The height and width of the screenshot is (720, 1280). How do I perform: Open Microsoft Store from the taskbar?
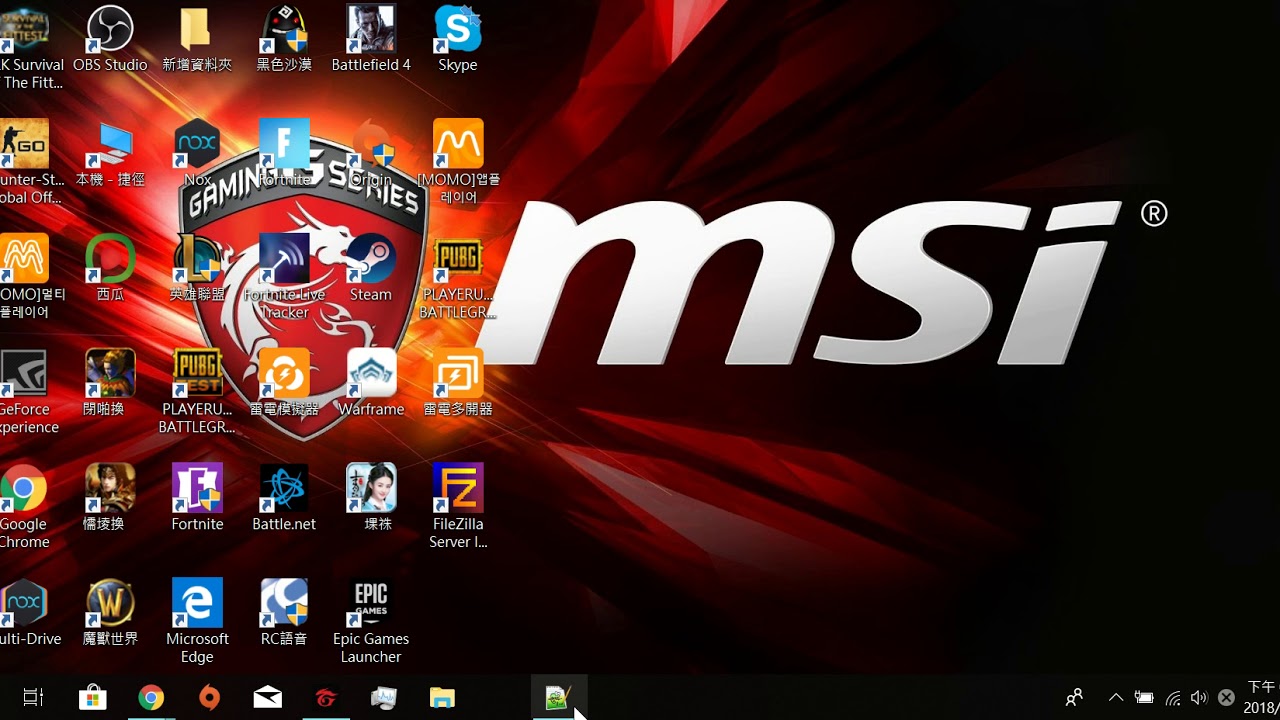pos(93,698)
